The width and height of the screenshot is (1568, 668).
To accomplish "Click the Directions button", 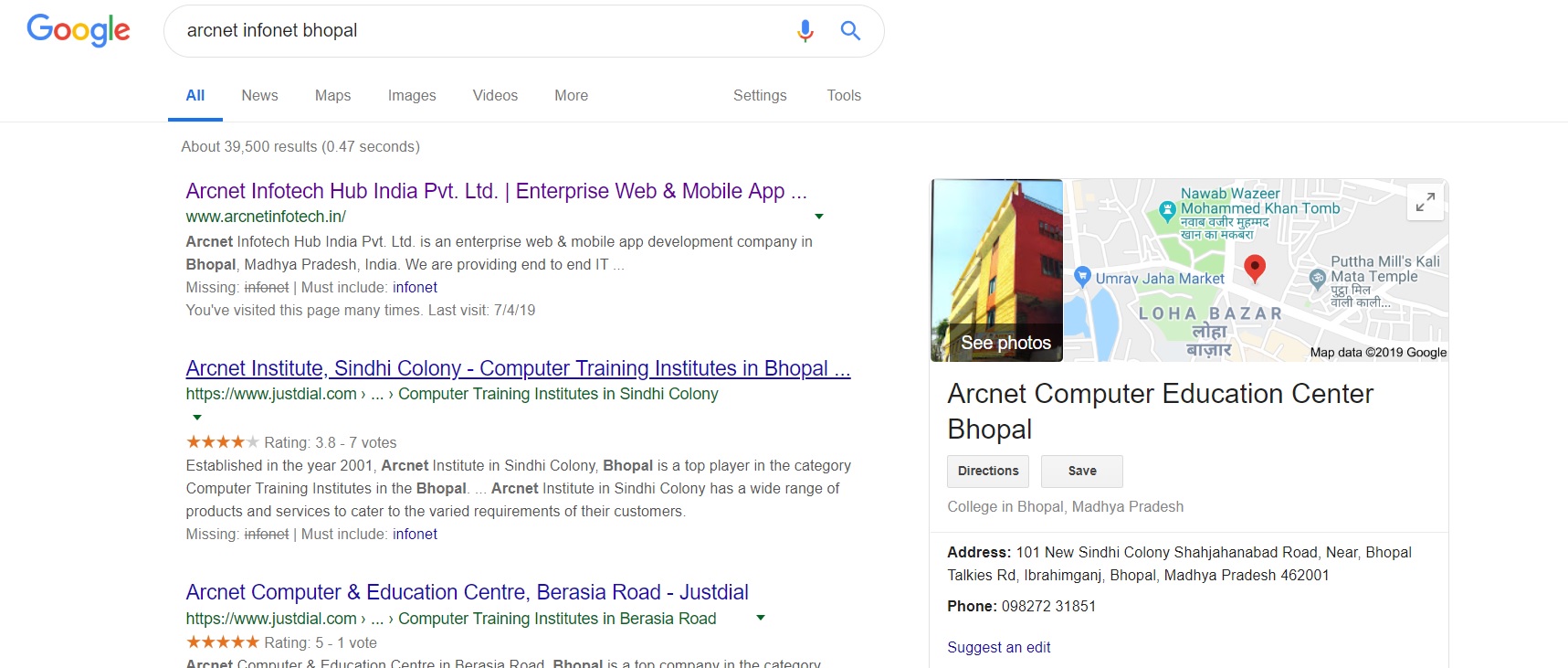I will (x=988, y=472).
